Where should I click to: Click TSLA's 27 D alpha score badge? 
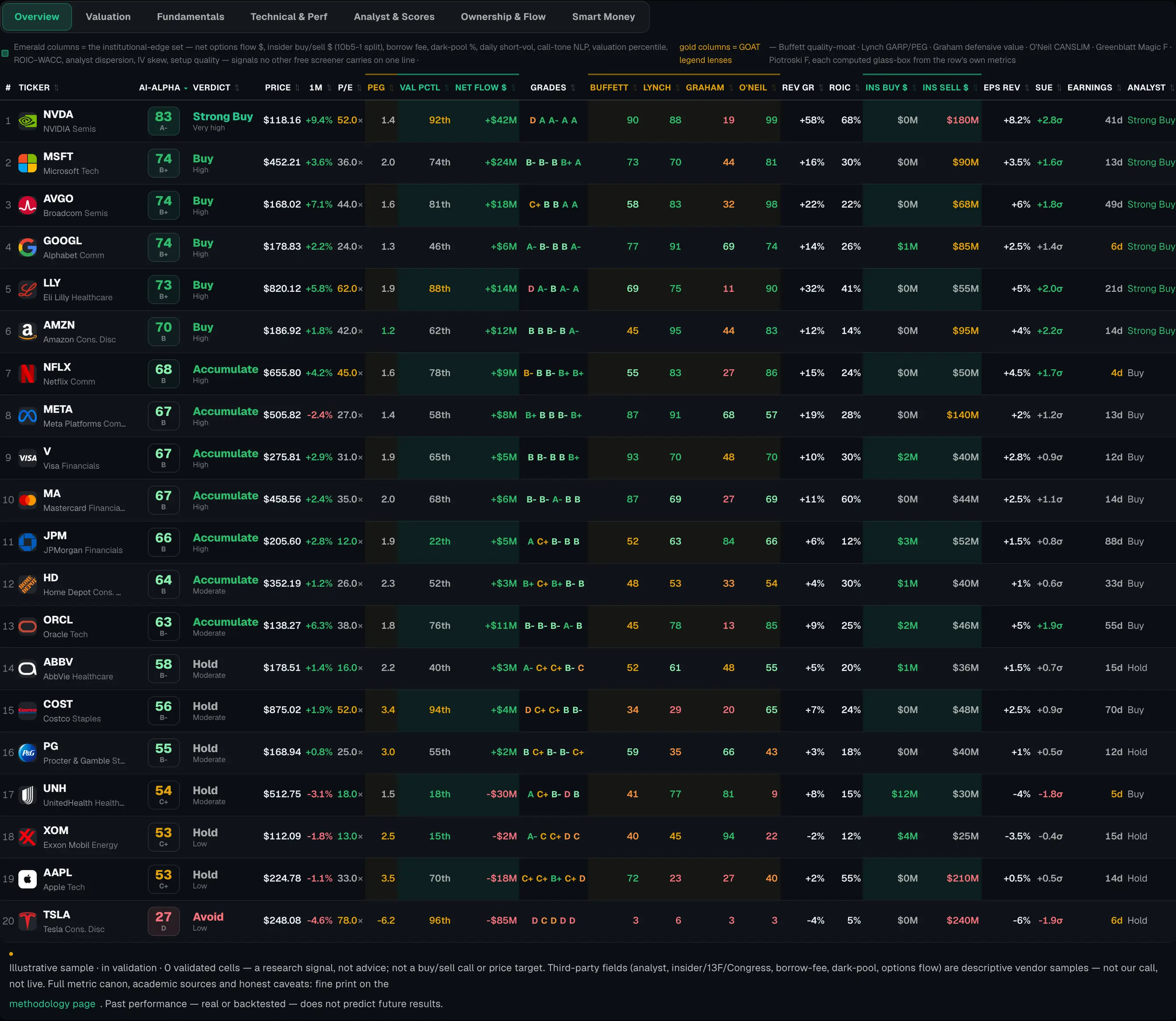164,921
